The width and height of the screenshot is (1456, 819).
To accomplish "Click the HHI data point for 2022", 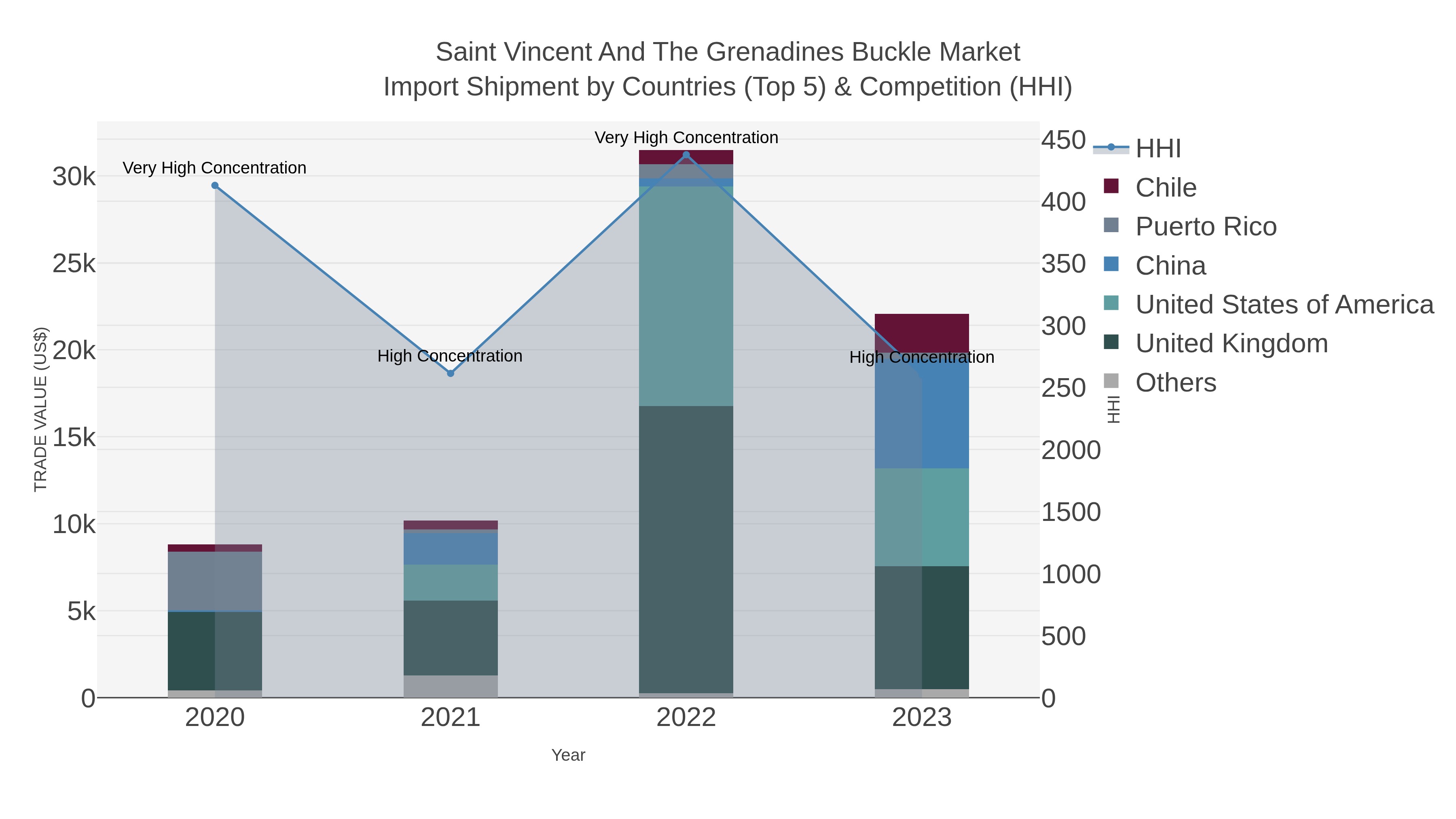I will 686,155.
